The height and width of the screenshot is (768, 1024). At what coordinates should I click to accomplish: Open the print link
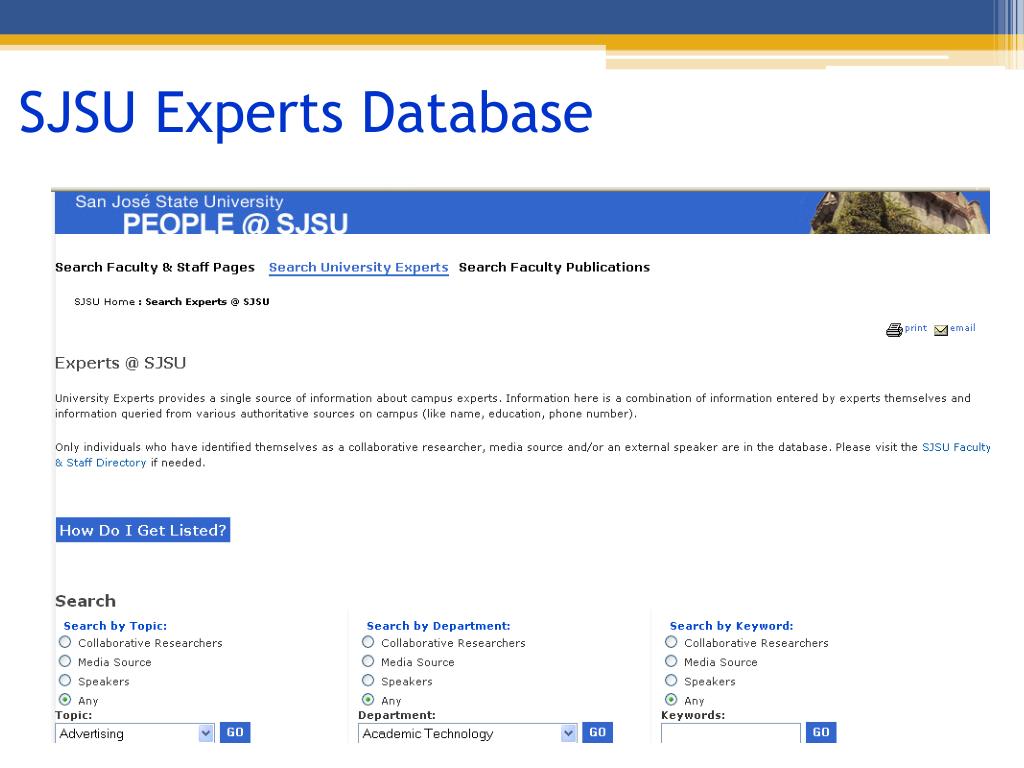click(916, 328)
